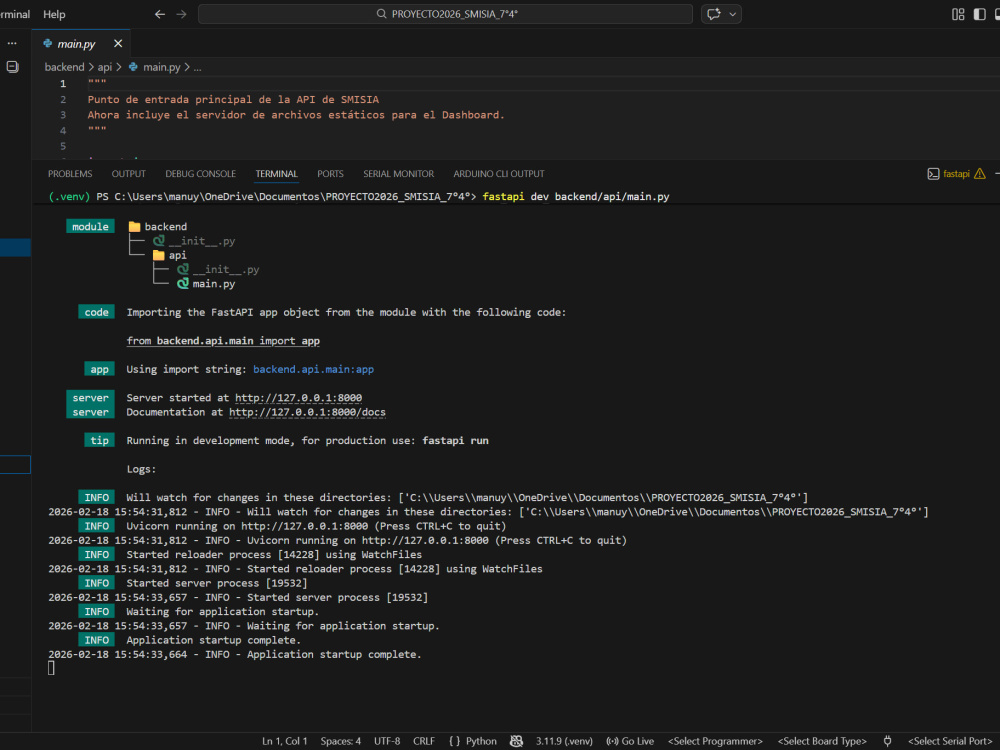Click line 2 comment Punto de entrada

[233, 99]
